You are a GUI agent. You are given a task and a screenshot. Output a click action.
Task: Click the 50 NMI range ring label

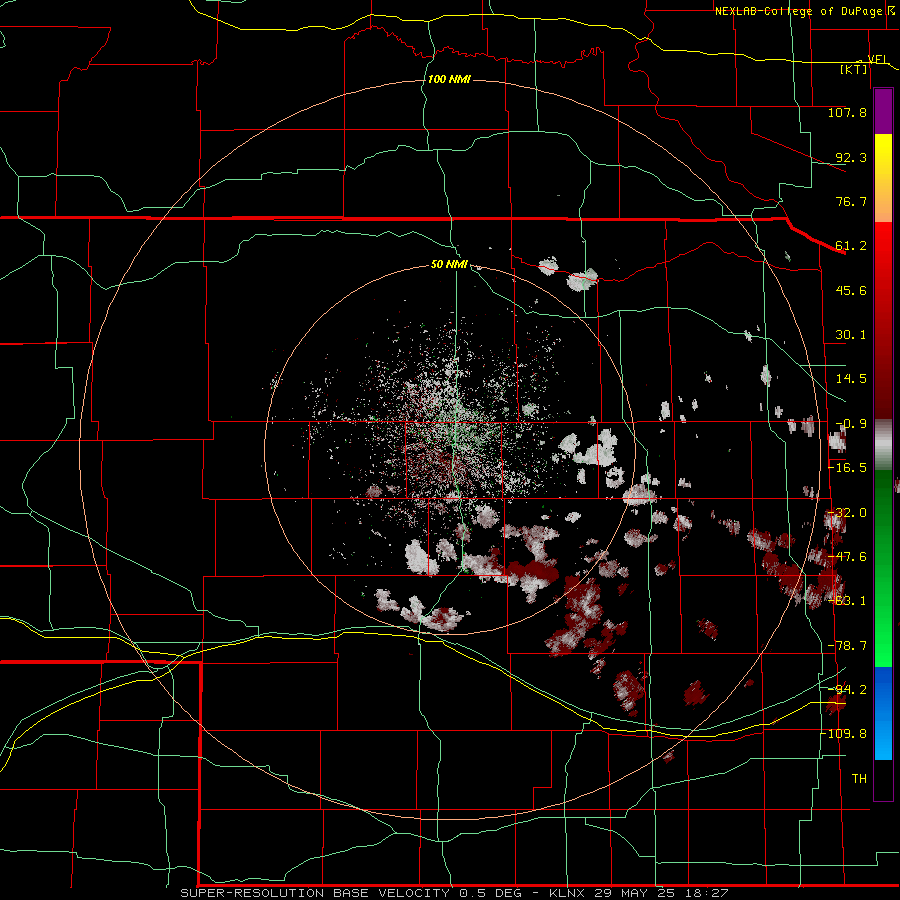[449, 265]
